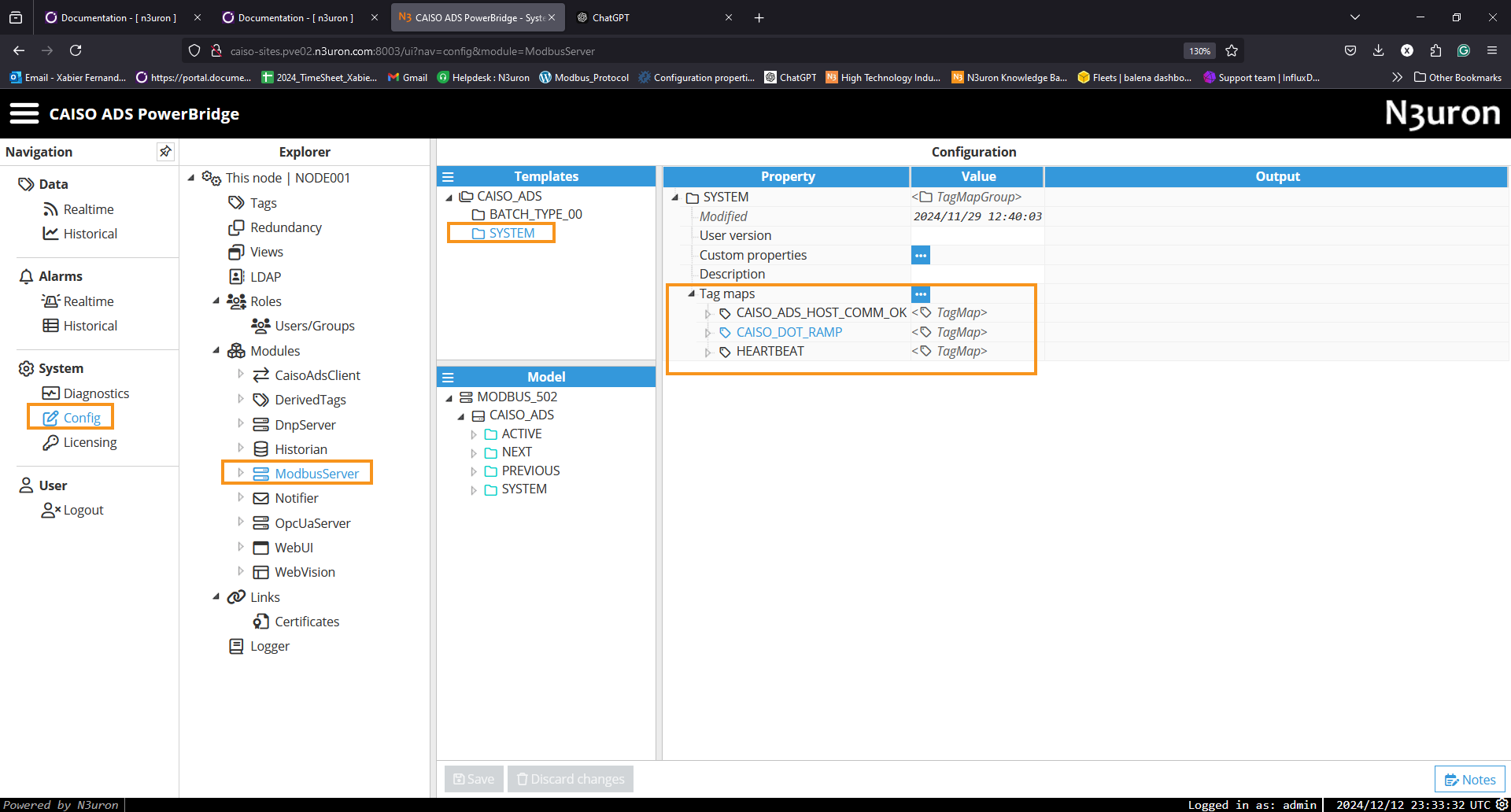Screen dimensions: 1511x812
Task: Select the MODBUS_502 model node
Action: (x=508, y=397)
